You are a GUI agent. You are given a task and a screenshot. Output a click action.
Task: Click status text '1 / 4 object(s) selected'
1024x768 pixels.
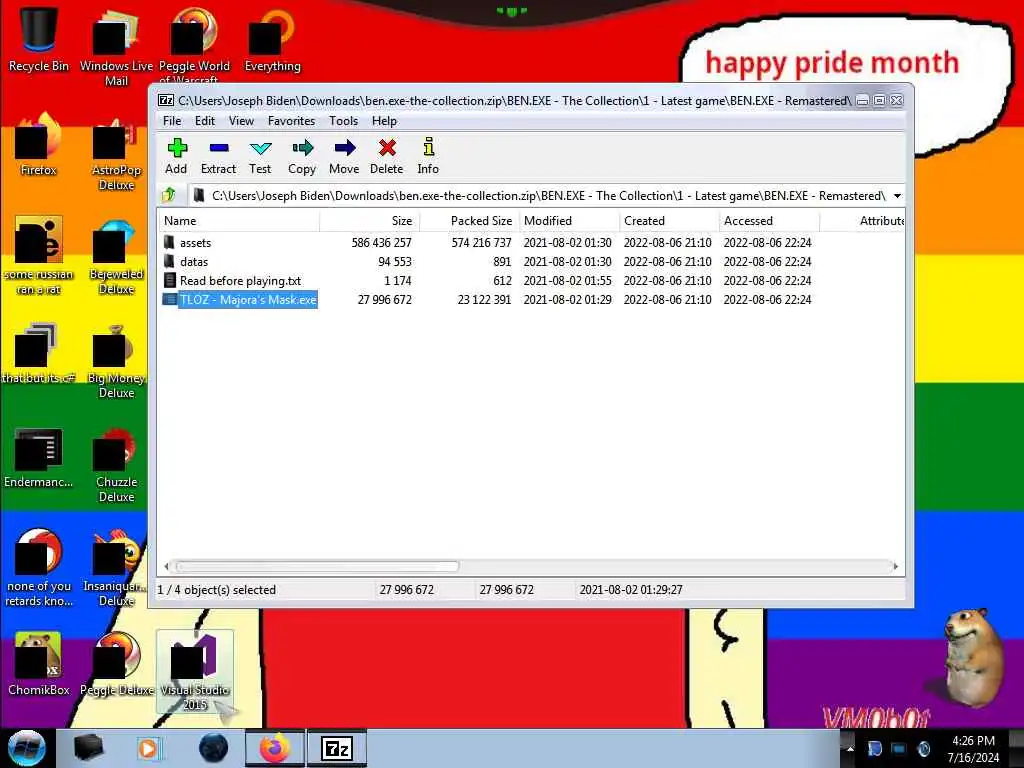pyautogui.click(x=217, y=590)
